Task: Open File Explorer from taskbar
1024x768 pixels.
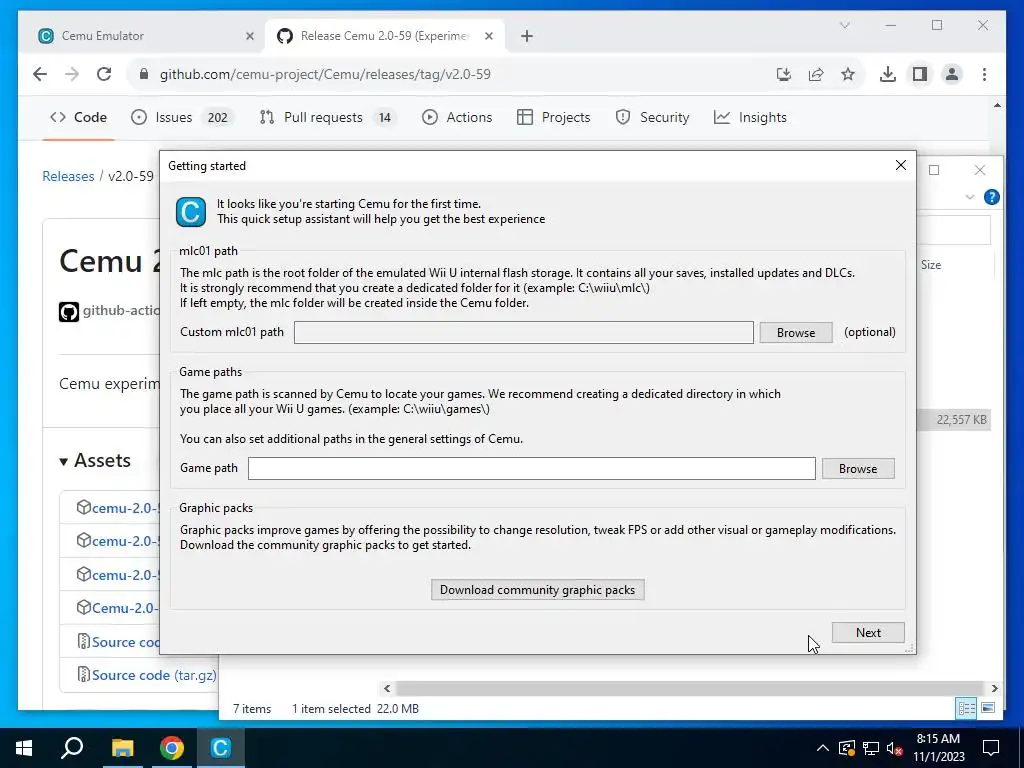Action: (x=122, y=748)
